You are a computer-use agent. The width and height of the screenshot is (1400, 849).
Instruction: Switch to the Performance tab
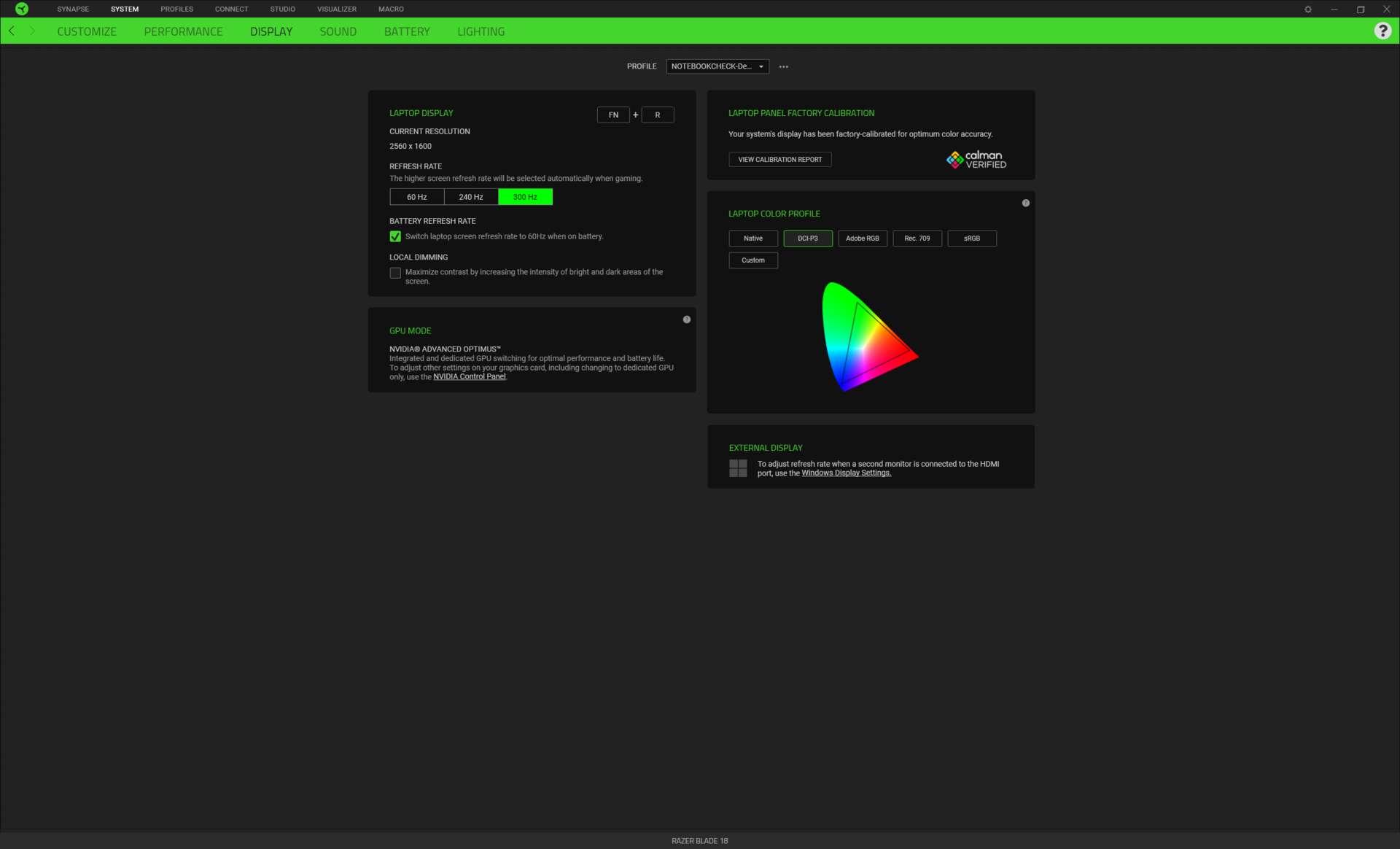(x=183, y=31)
